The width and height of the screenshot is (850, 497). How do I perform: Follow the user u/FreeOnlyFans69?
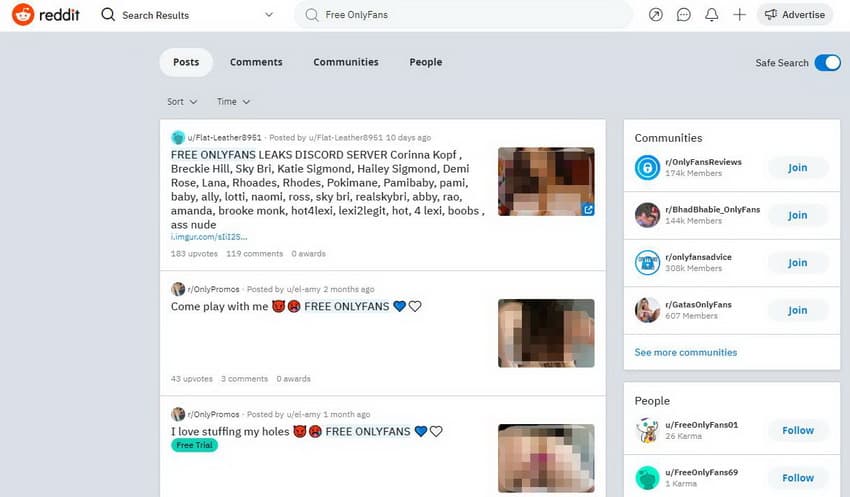point(797,478)
